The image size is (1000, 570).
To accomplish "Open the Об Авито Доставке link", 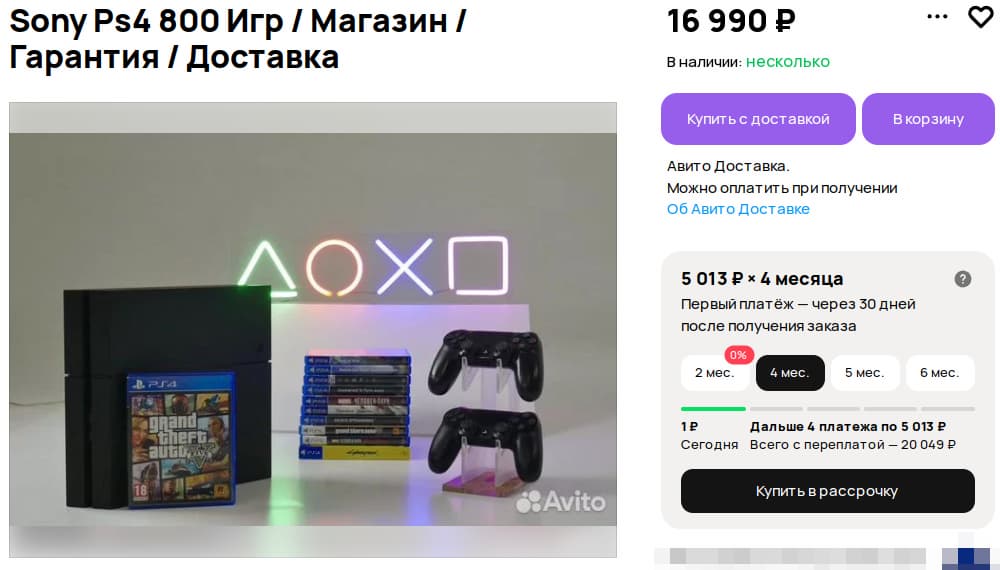I will point(738,209).
